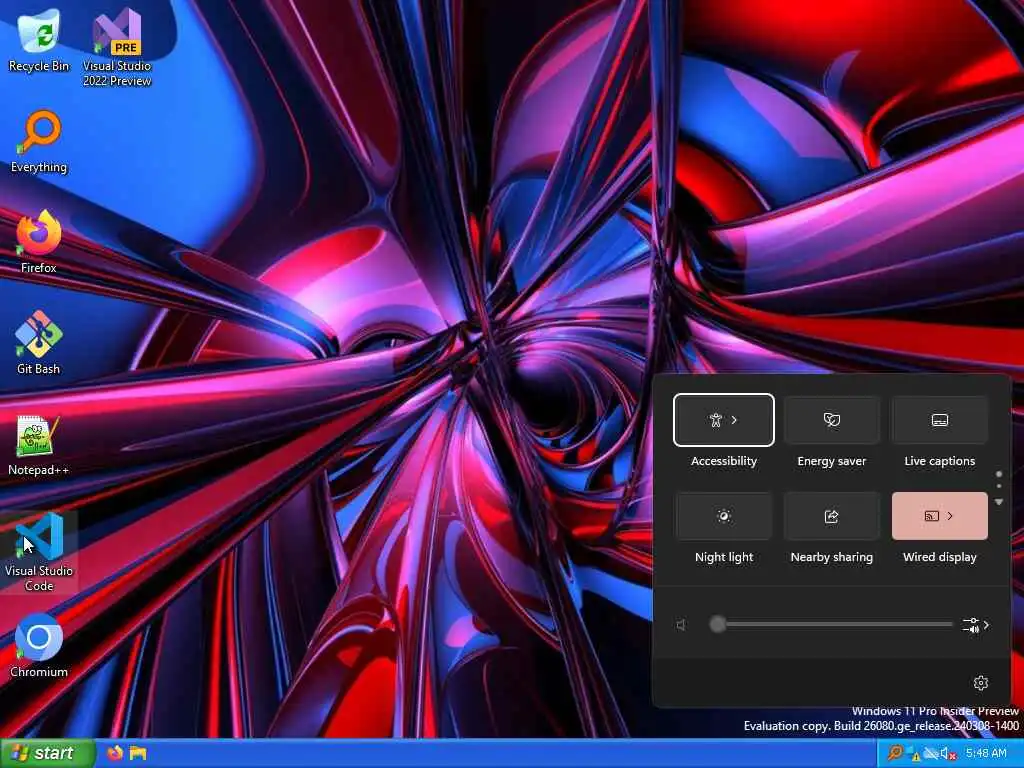Viewport: 1024px width, 768px height.
Task: Select the Visual Studio Code desktop shortcut
Action: (39, 552)
